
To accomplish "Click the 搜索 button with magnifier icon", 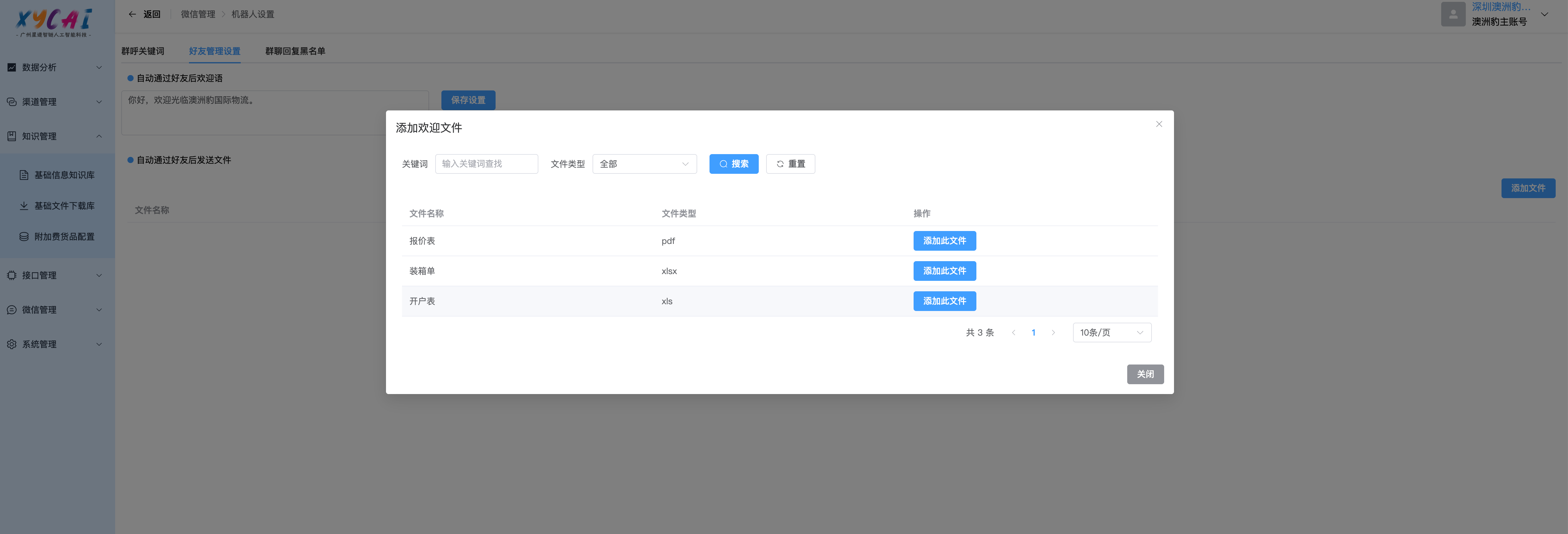I will [x=734, y=164].
